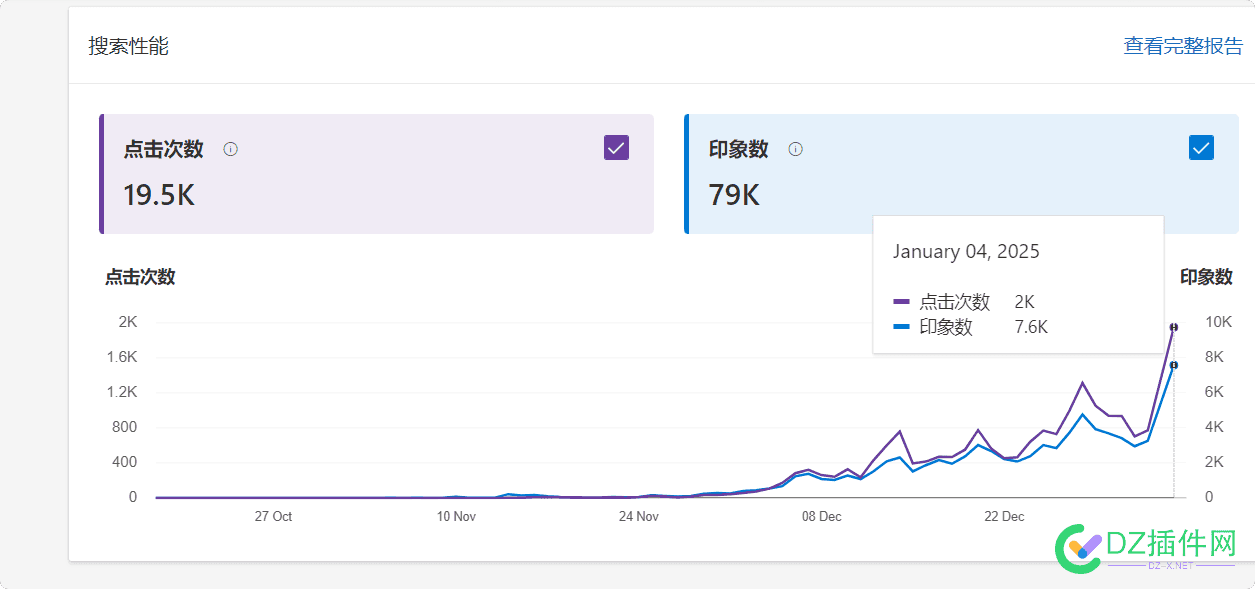Click the 24 Nov axis label

638,517
